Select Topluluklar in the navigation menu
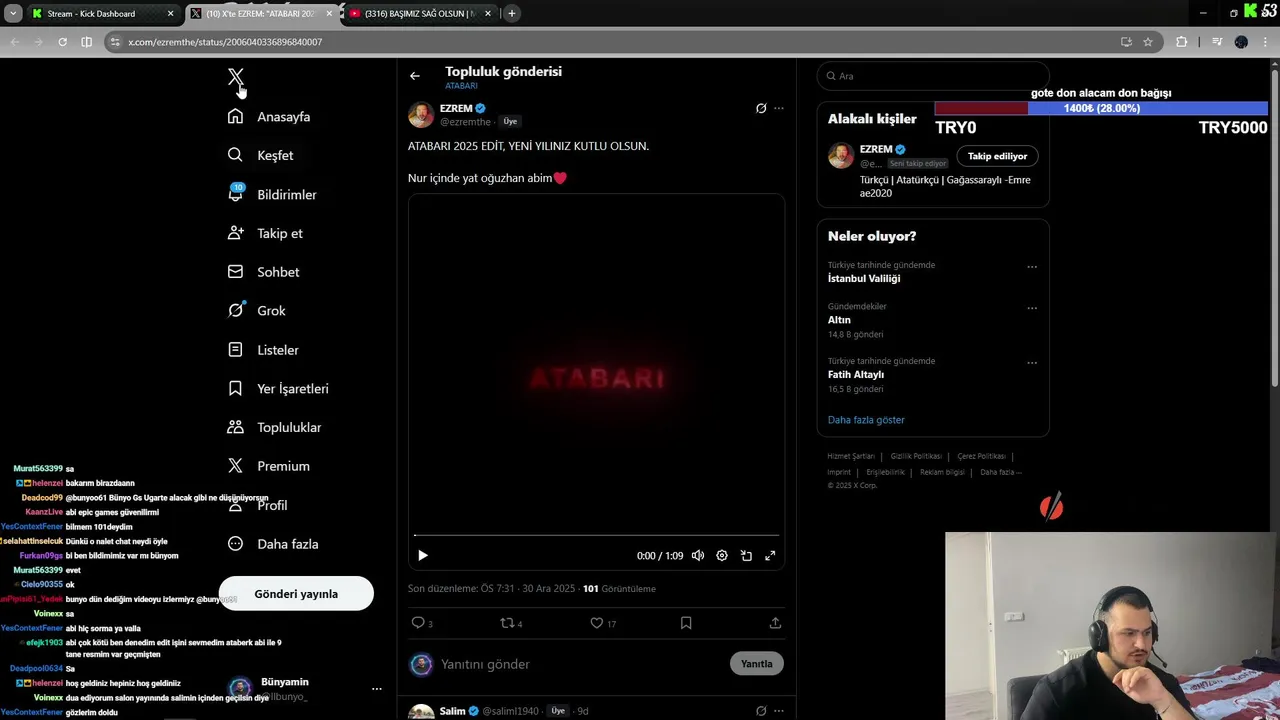The height and width of the screenshot is (720, 1280). [x=275, y=427]
